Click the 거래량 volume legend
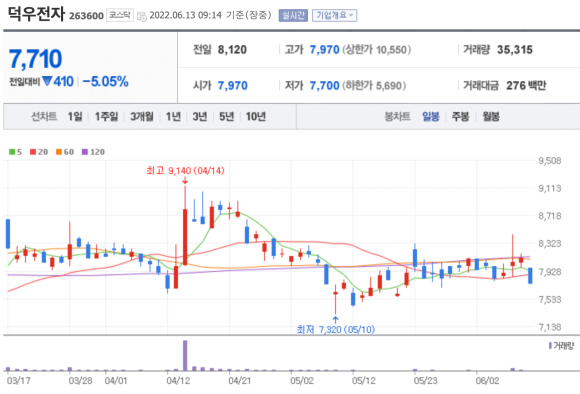The width and height of the screenshot is (580, 394). pos(561,346)
